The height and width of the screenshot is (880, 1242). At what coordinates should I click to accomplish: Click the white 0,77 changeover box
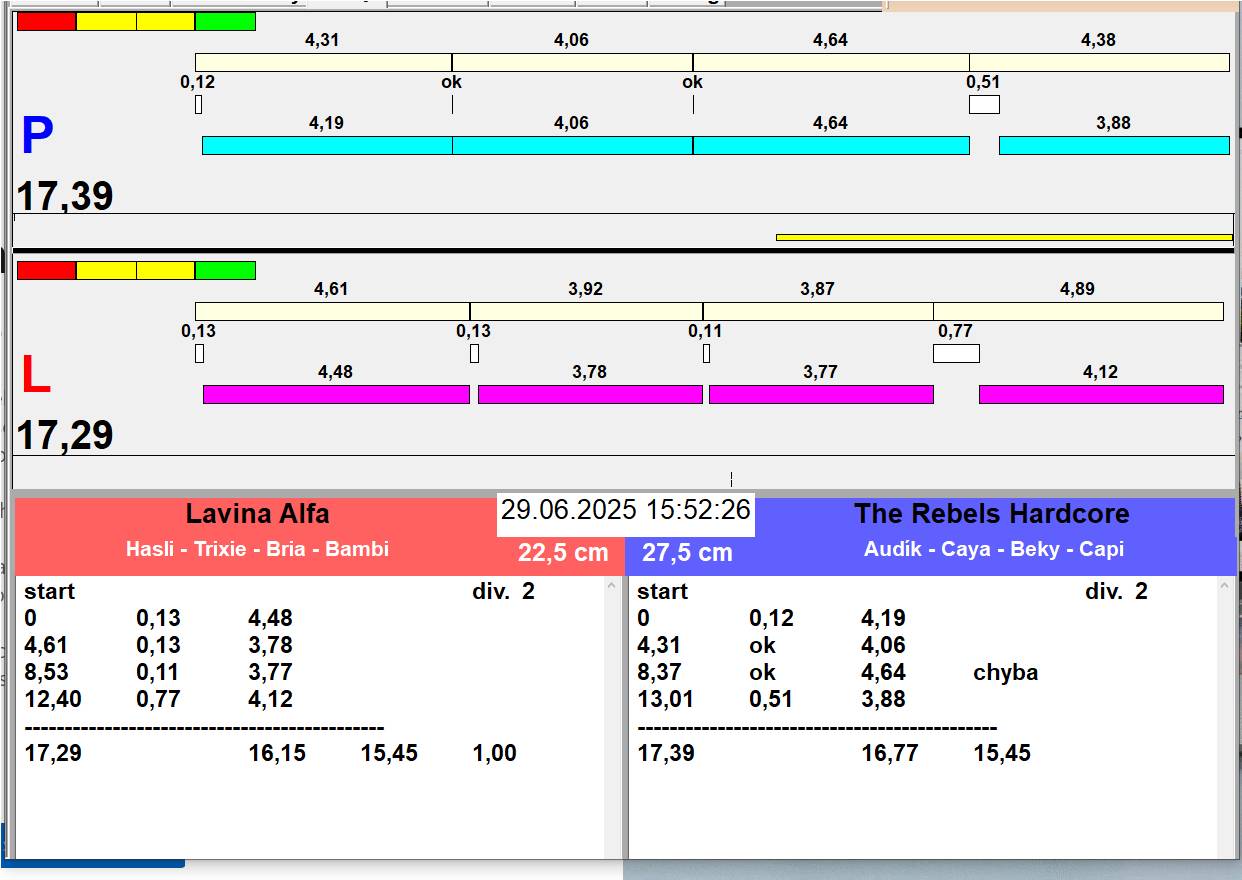pyautogui.click(x=956, y=353)
